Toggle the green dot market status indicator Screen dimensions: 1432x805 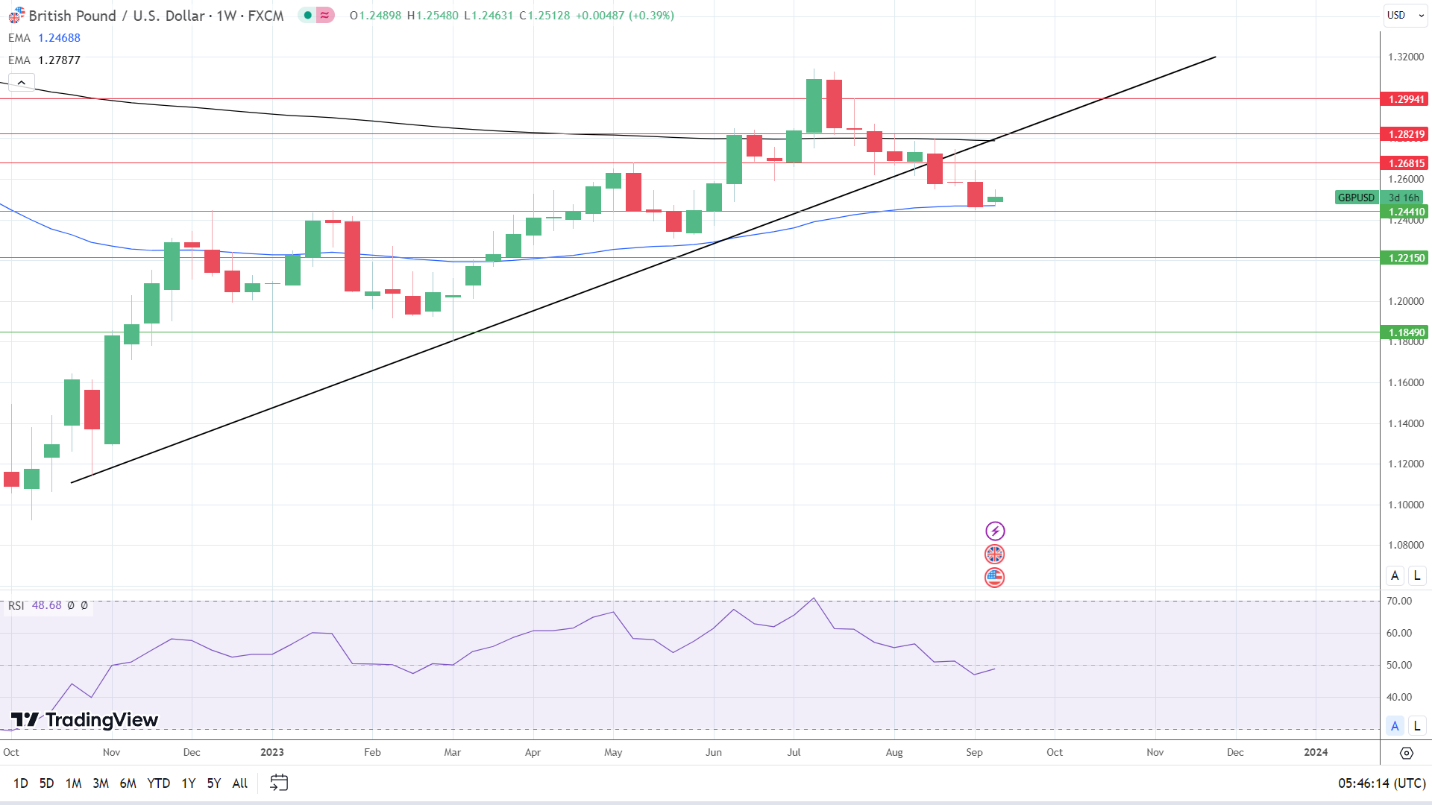306,16
